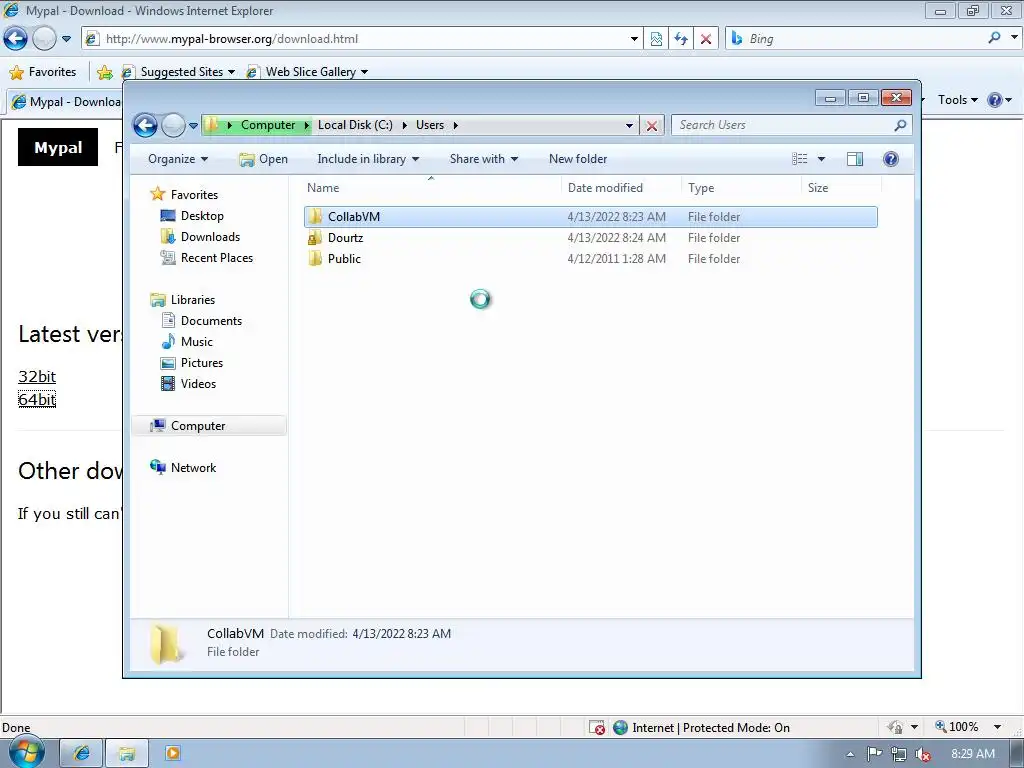
Task: Open the Organize menu
Action: coord(178,159)
